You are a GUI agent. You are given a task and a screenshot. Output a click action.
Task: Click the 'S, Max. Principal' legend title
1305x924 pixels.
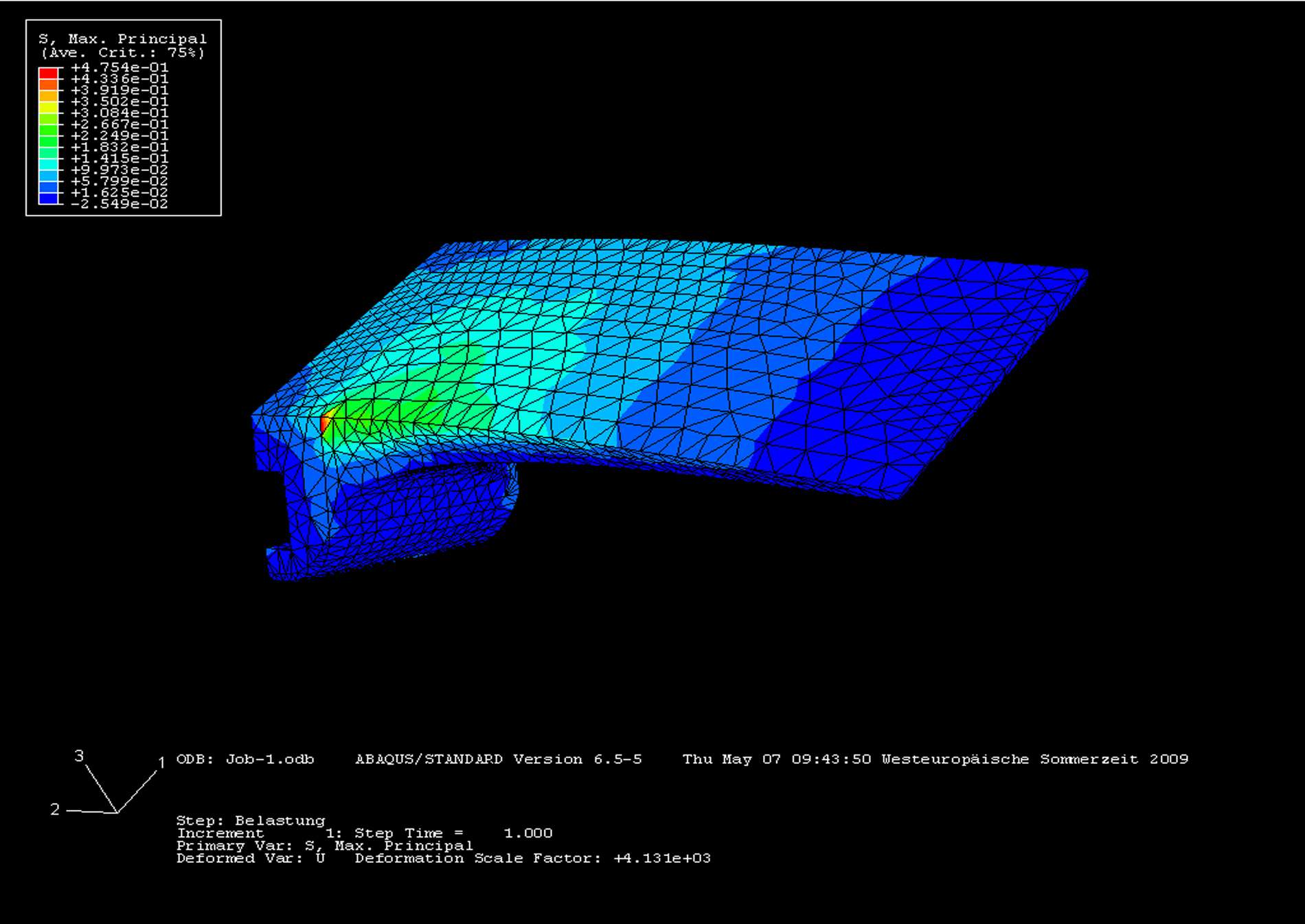coord(122,39)
